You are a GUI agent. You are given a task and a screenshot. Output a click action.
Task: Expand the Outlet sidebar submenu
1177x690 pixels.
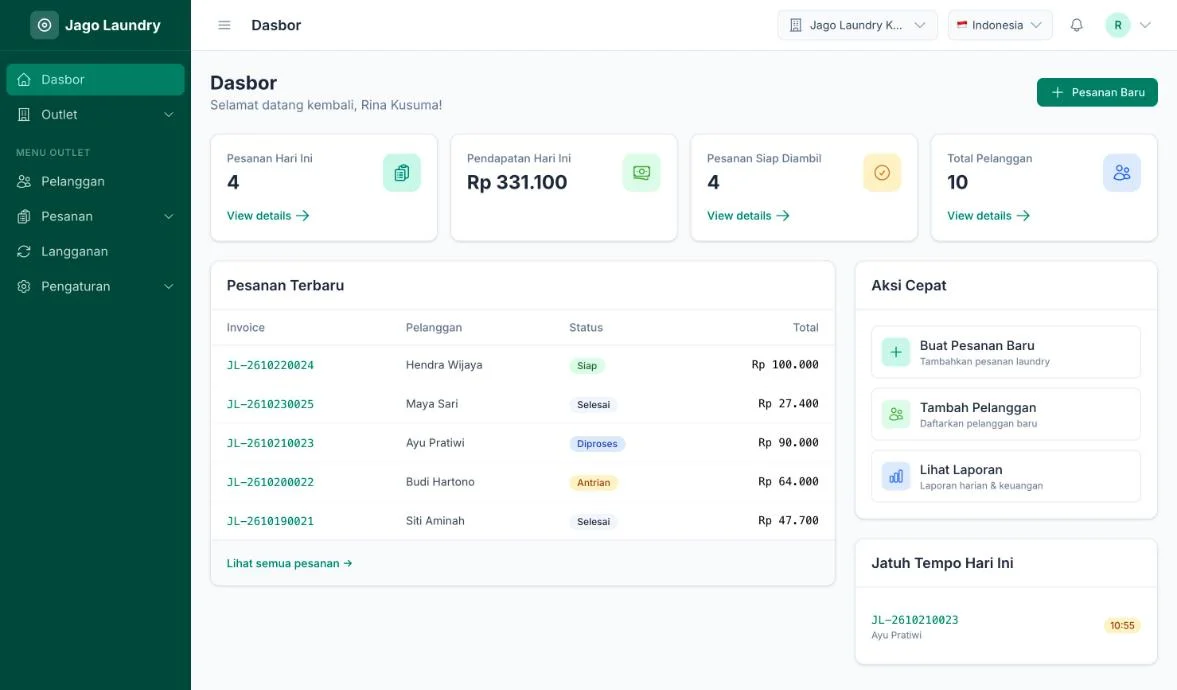click(x=95, y=115)
